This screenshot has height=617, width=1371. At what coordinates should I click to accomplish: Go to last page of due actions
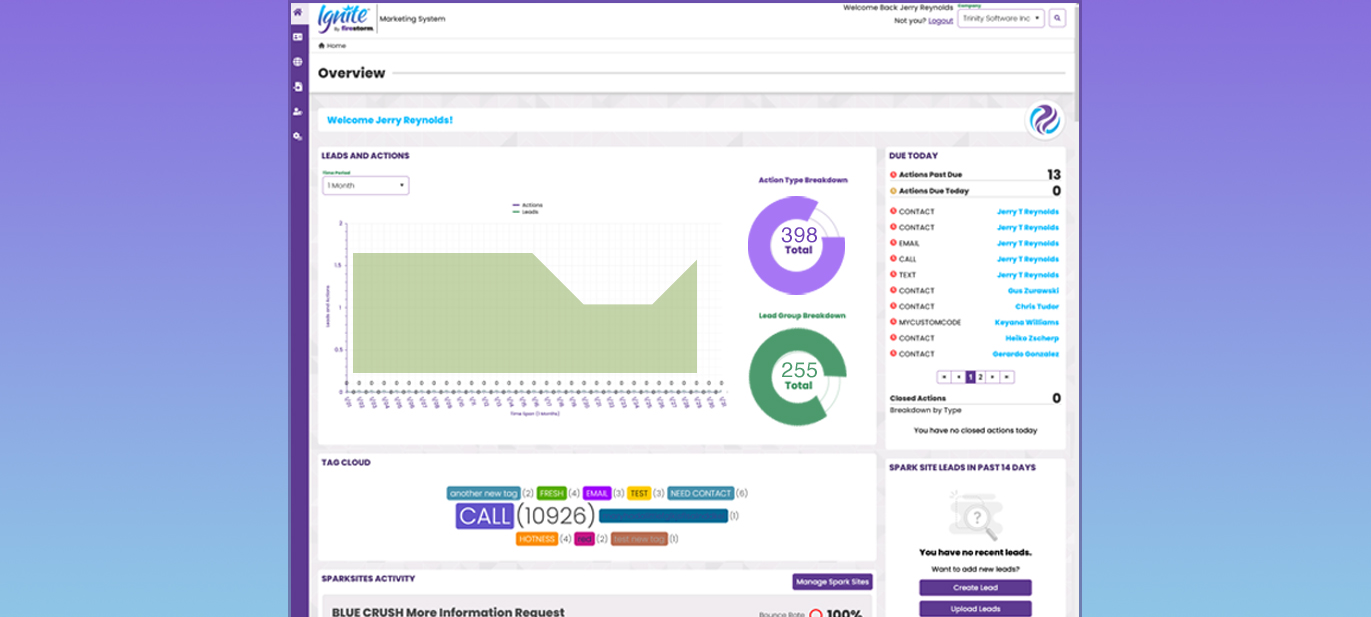pyautogui.click(x=1007, y=377)
